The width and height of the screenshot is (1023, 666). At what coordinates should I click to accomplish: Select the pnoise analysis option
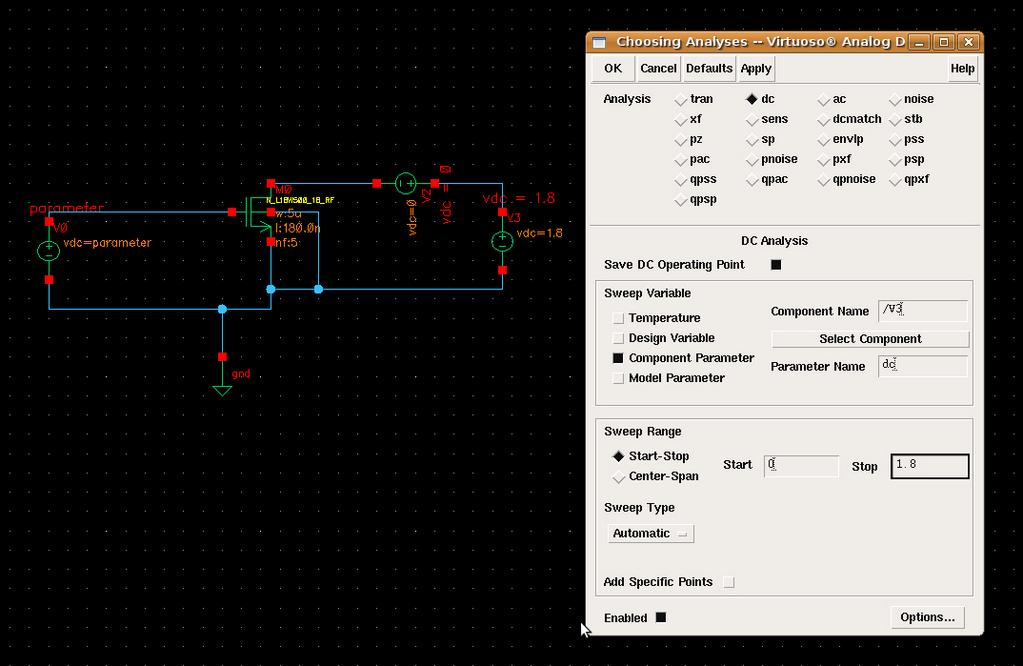tap(752, 160)
